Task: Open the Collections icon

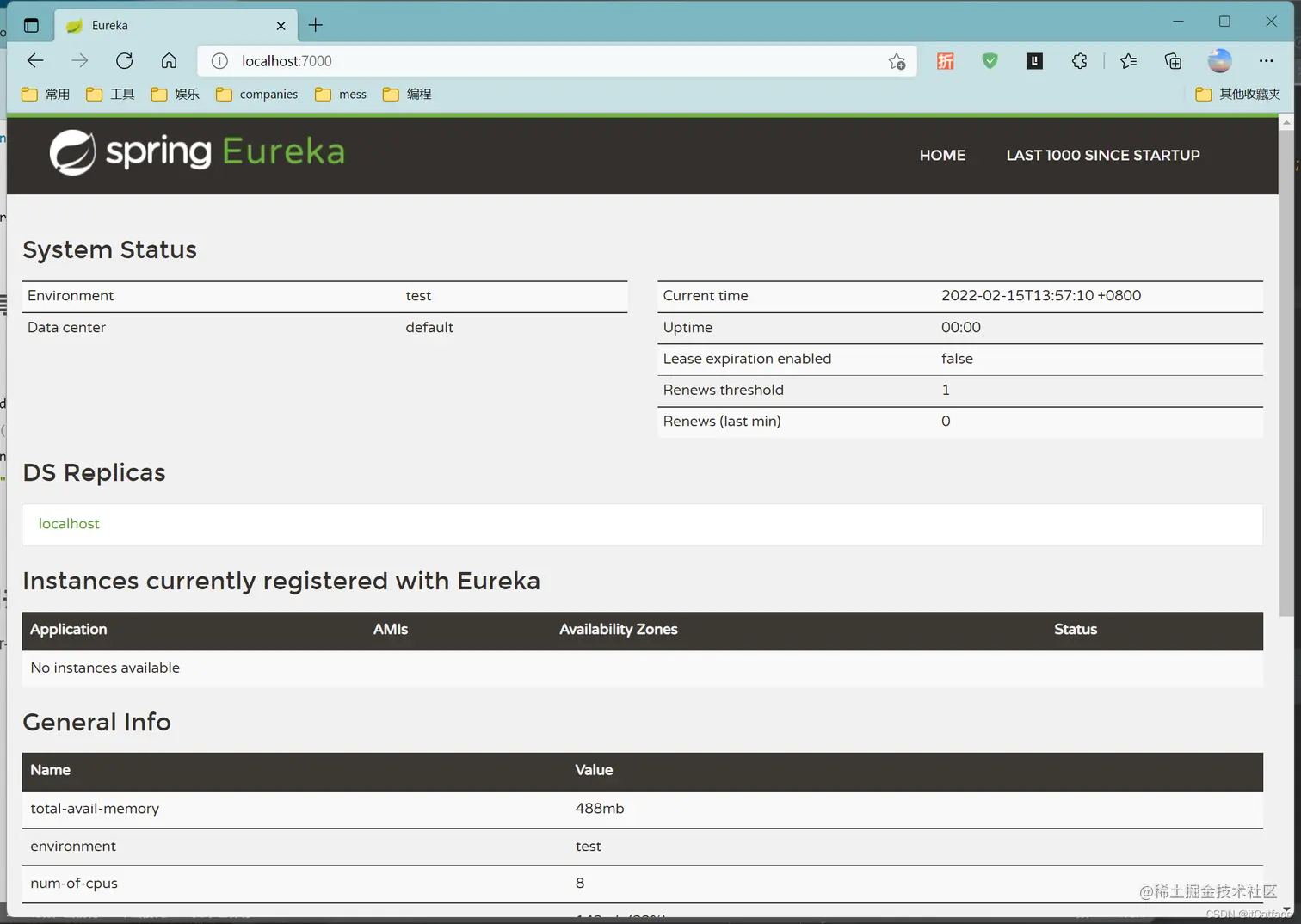Action: coord(1173,61)
